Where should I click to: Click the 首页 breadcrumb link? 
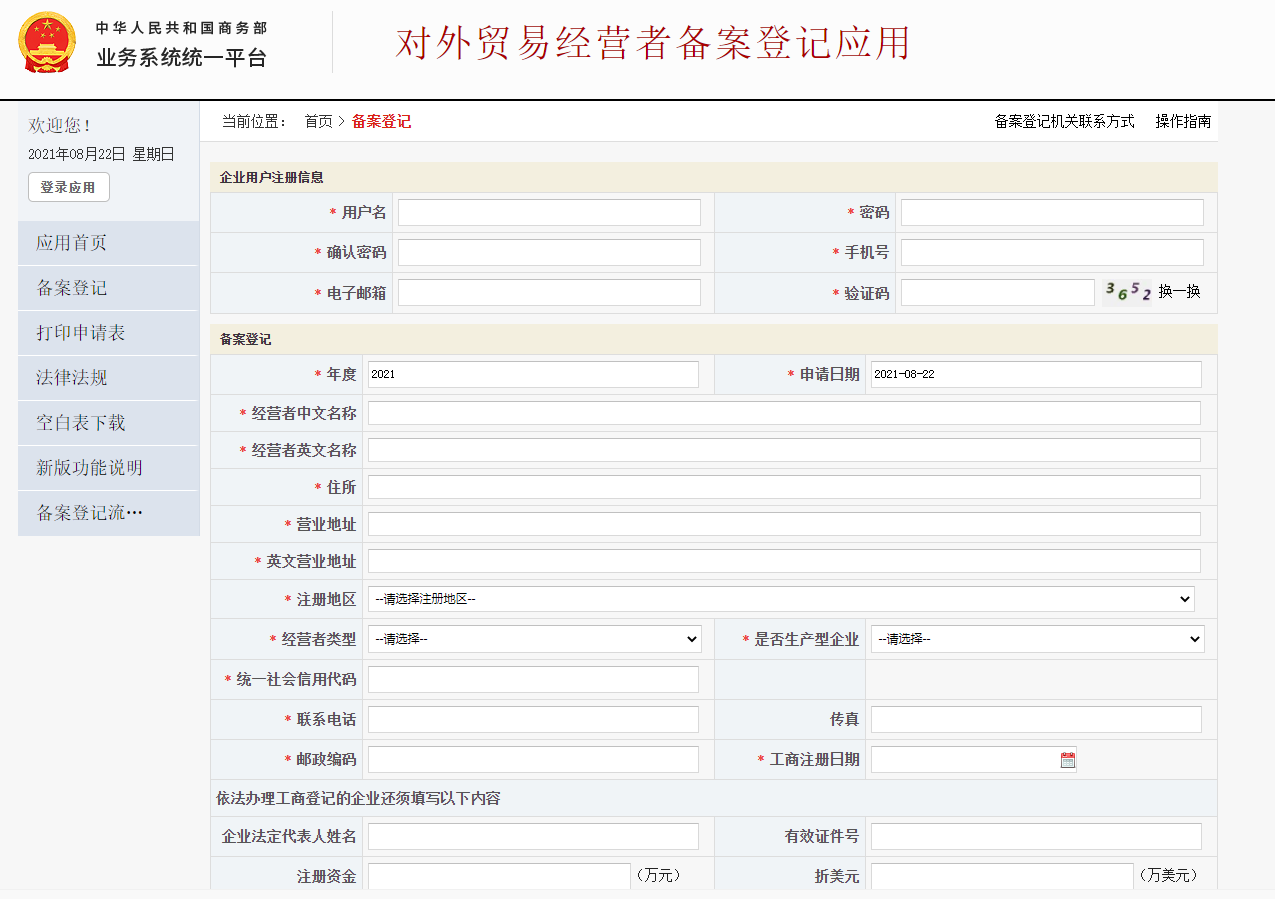(x=318, y=121)
